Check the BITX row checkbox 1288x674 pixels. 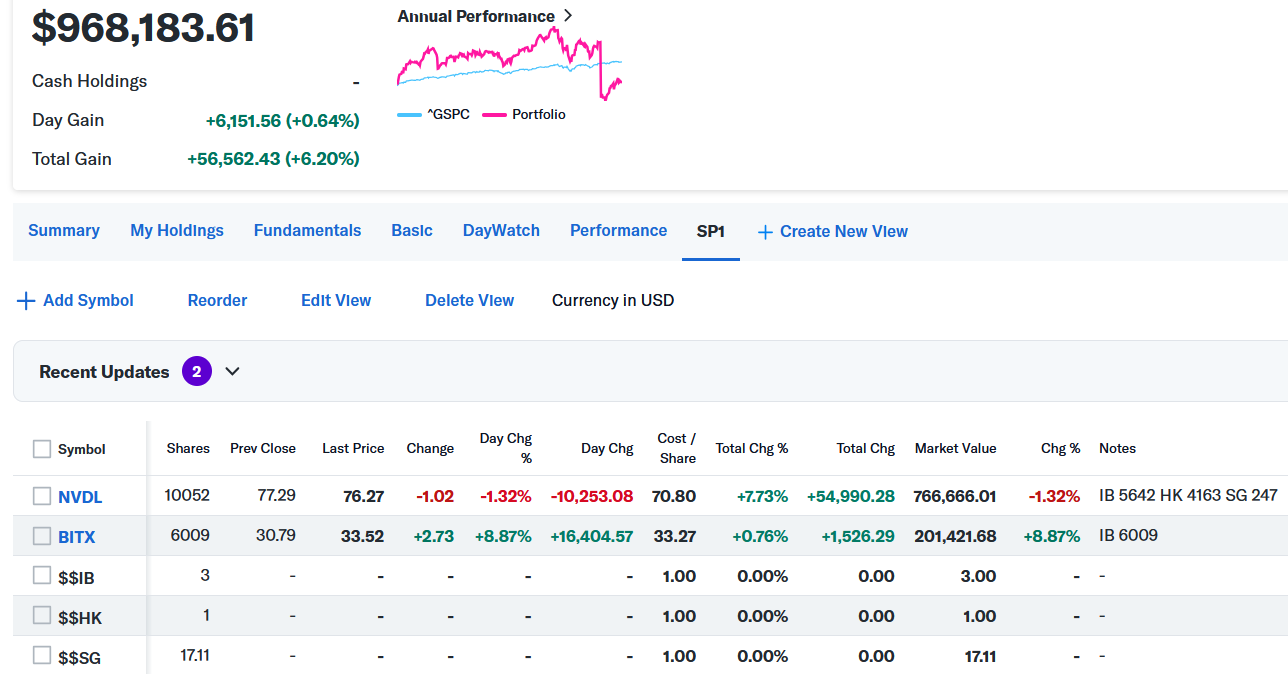tap(42, 536)
